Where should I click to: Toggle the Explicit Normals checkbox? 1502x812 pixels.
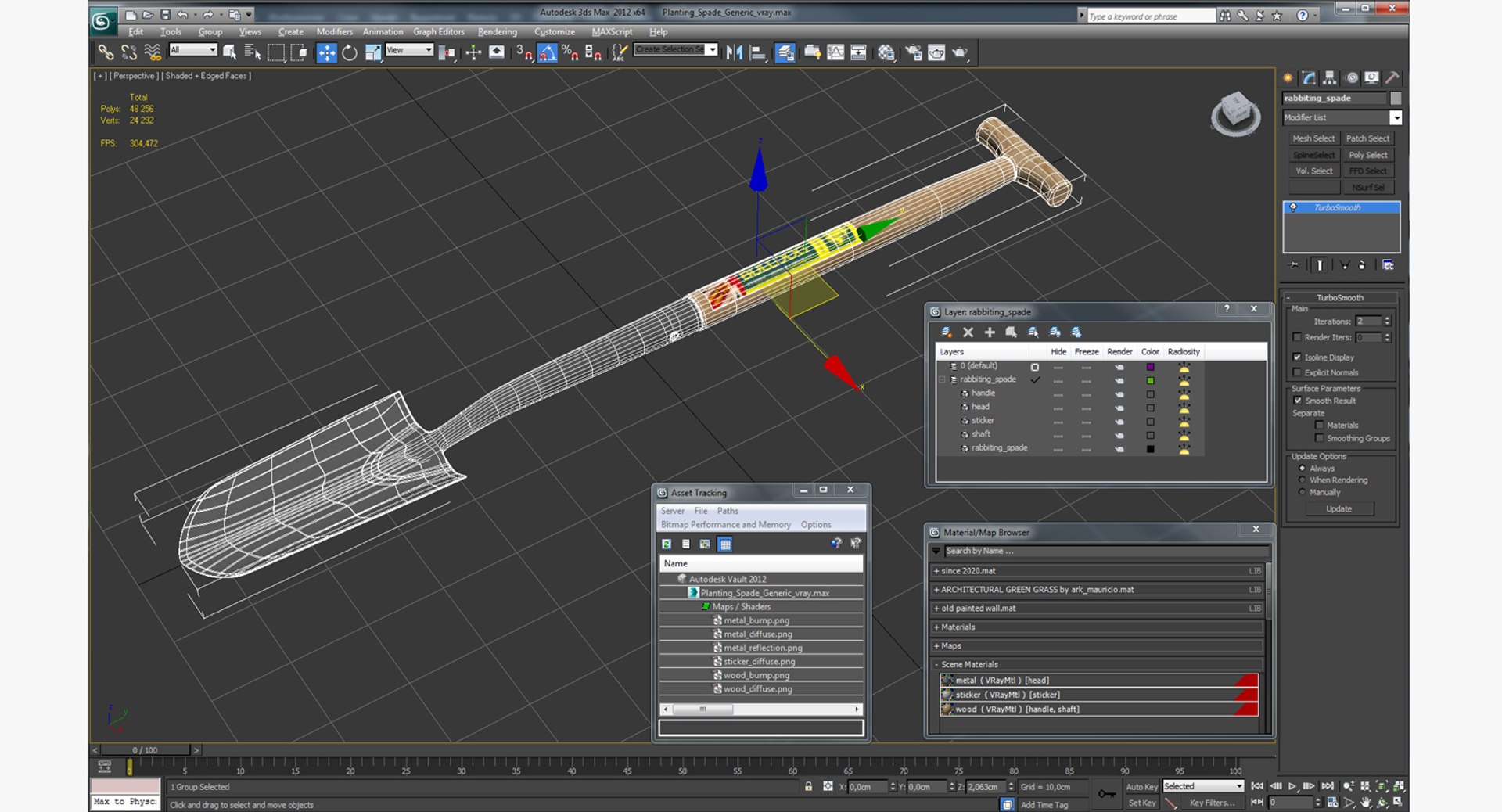pos(1297,372)
